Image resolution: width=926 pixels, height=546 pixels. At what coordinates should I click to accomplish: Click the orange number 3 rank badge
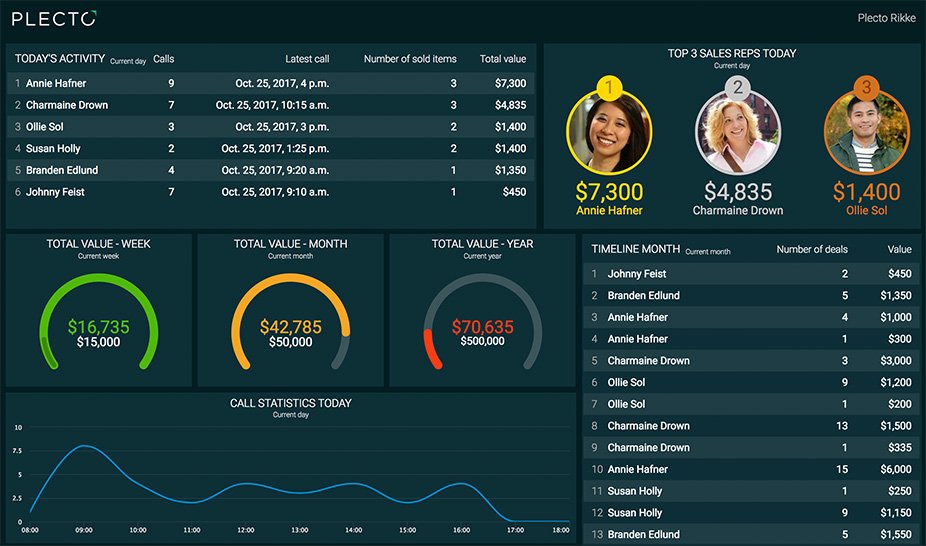click(866, 88)
